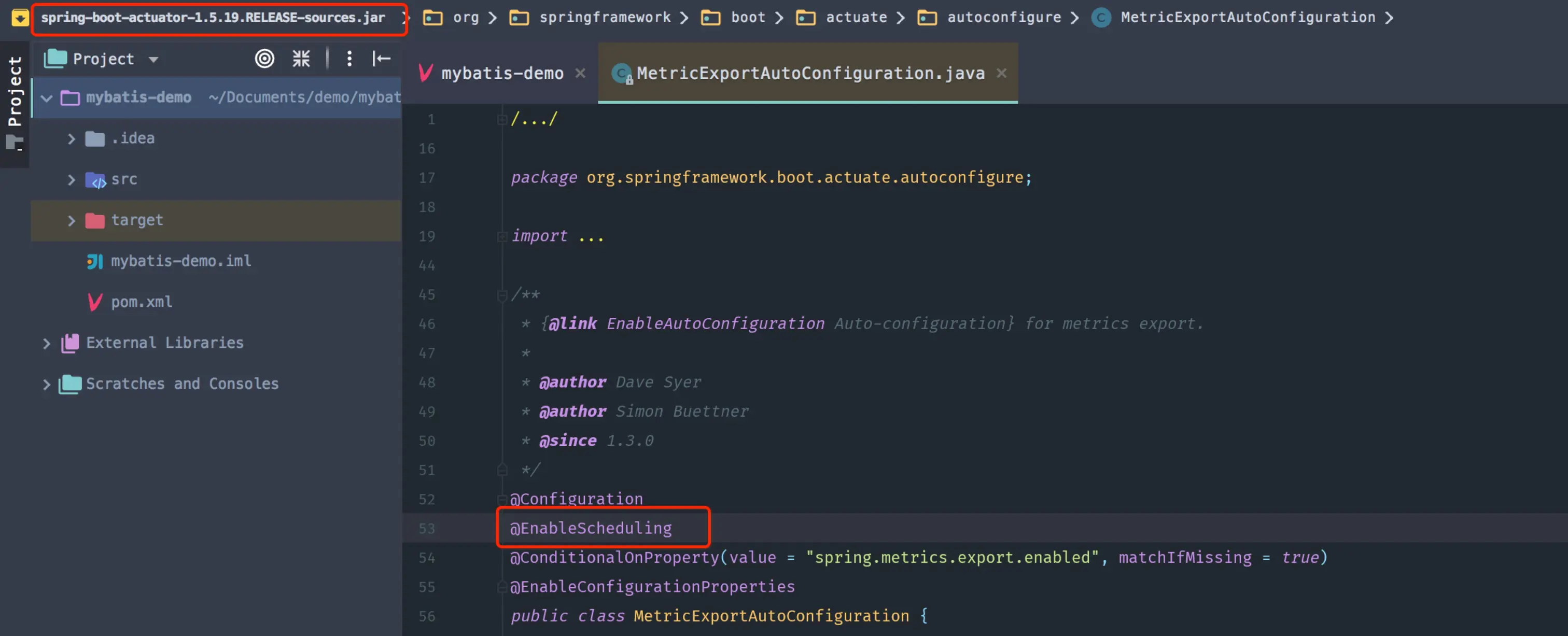The height and width of the screenshot is (636, 1568).
Task: Click the @Configuration annotation on line 52
Action: point(576,499)
